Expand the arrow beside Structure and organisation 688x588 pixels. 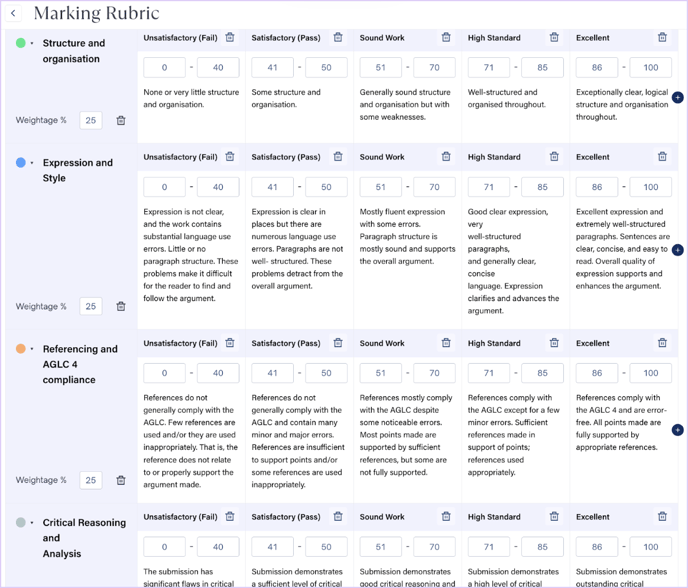coord(32,44)
